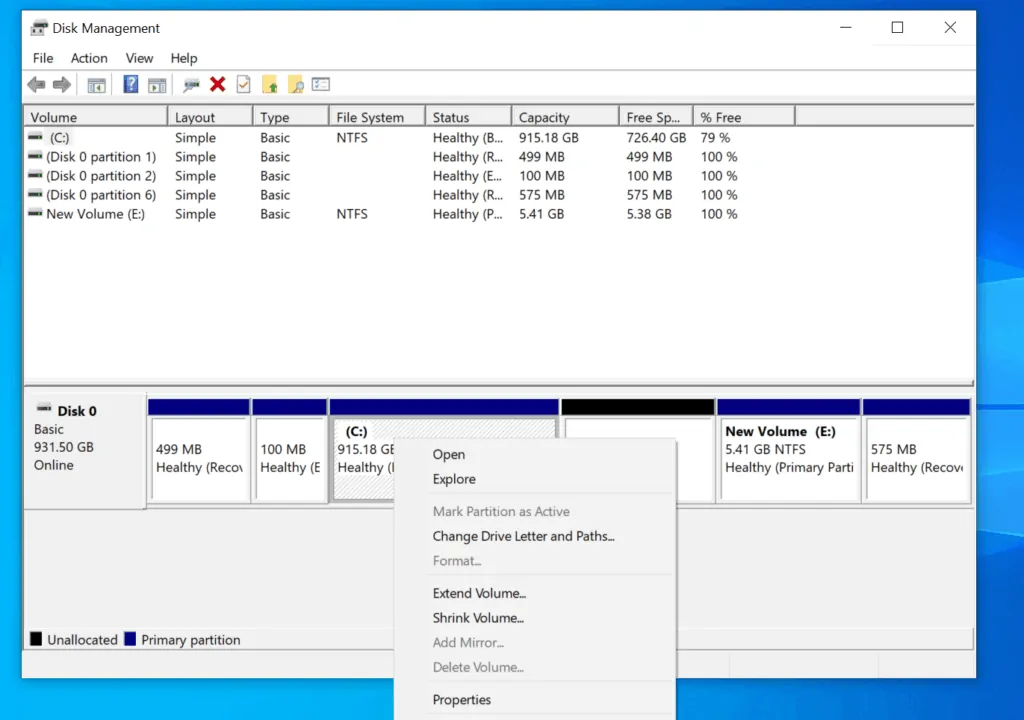Click the Healthy (E... status cell

tap(468, 175)
